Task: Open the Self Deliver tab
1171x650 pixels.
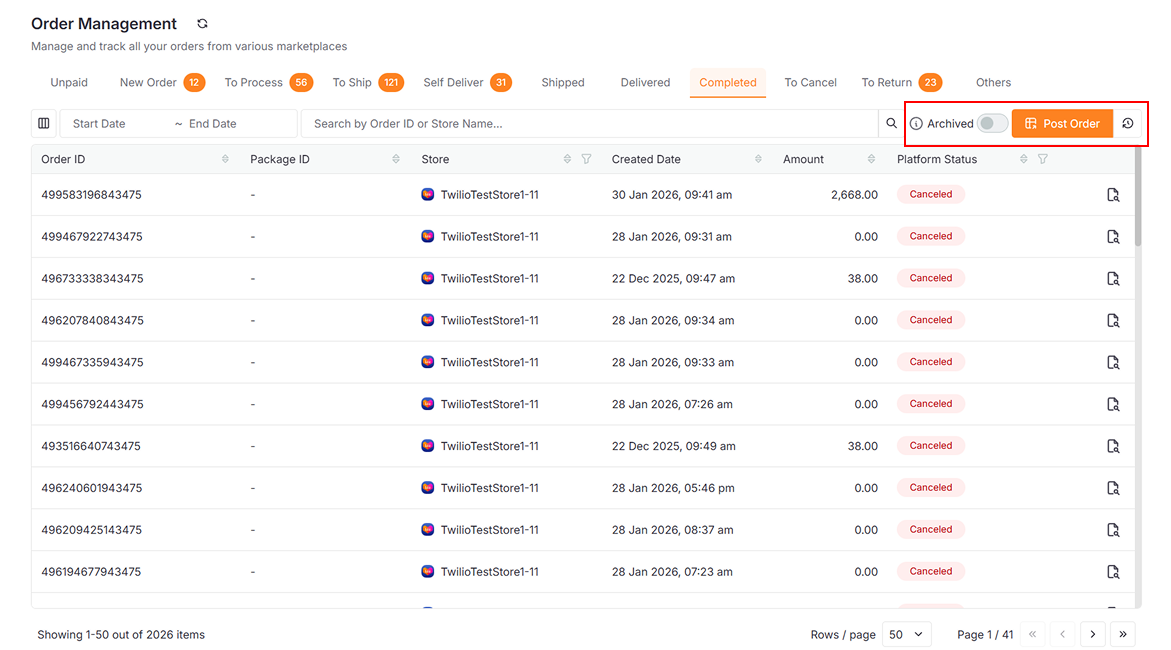Action: coord(453,83)
